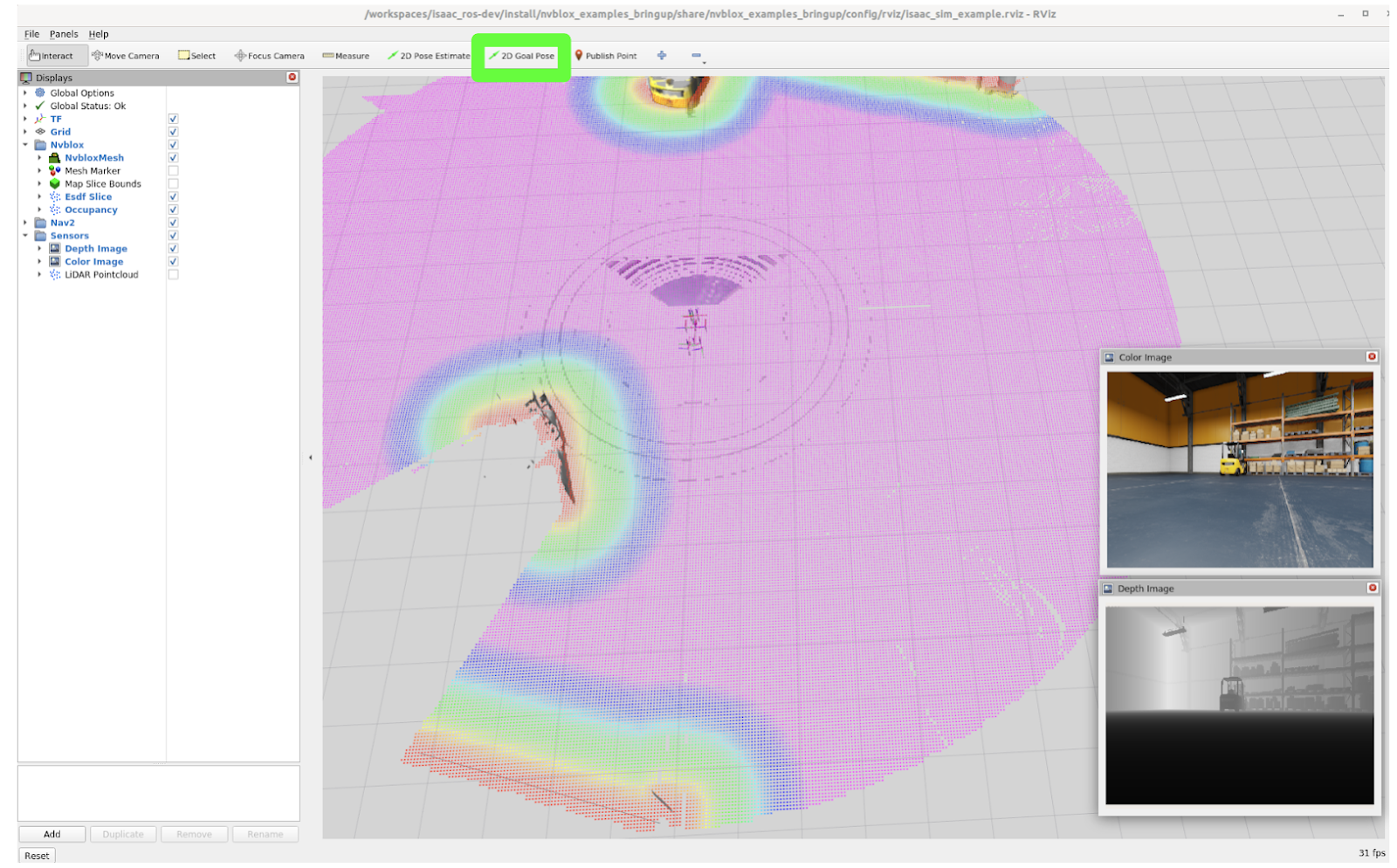The width and height of the screenshot is (1397, 868).
Task: Expand the Nav2 display group
Action: coord(25,223)
